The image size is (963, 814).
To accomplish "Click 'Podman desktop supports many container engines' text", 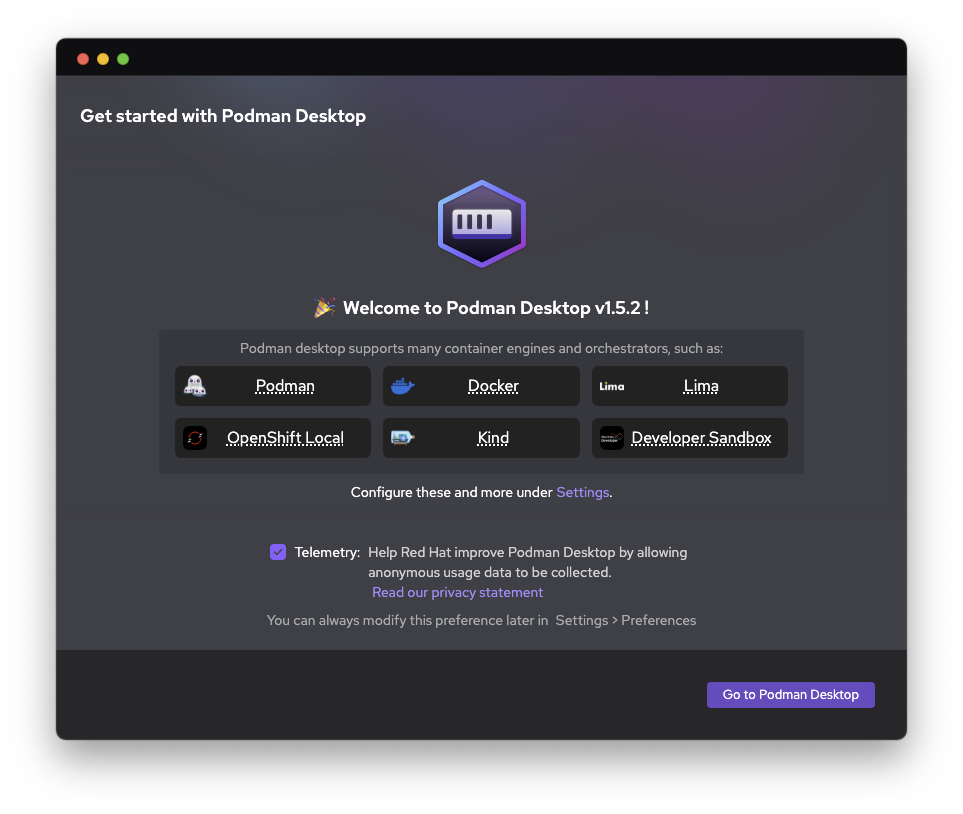I will [482, 348].
